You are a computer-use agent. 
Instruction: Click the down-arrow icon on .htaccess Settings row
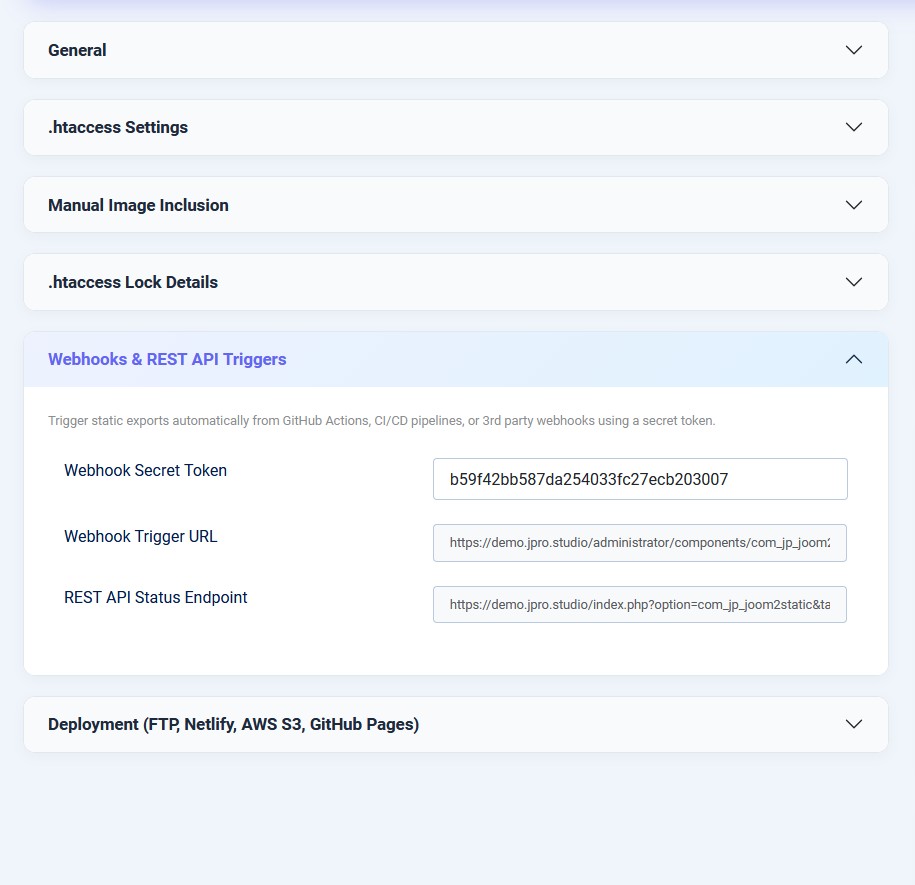point(853,127)
